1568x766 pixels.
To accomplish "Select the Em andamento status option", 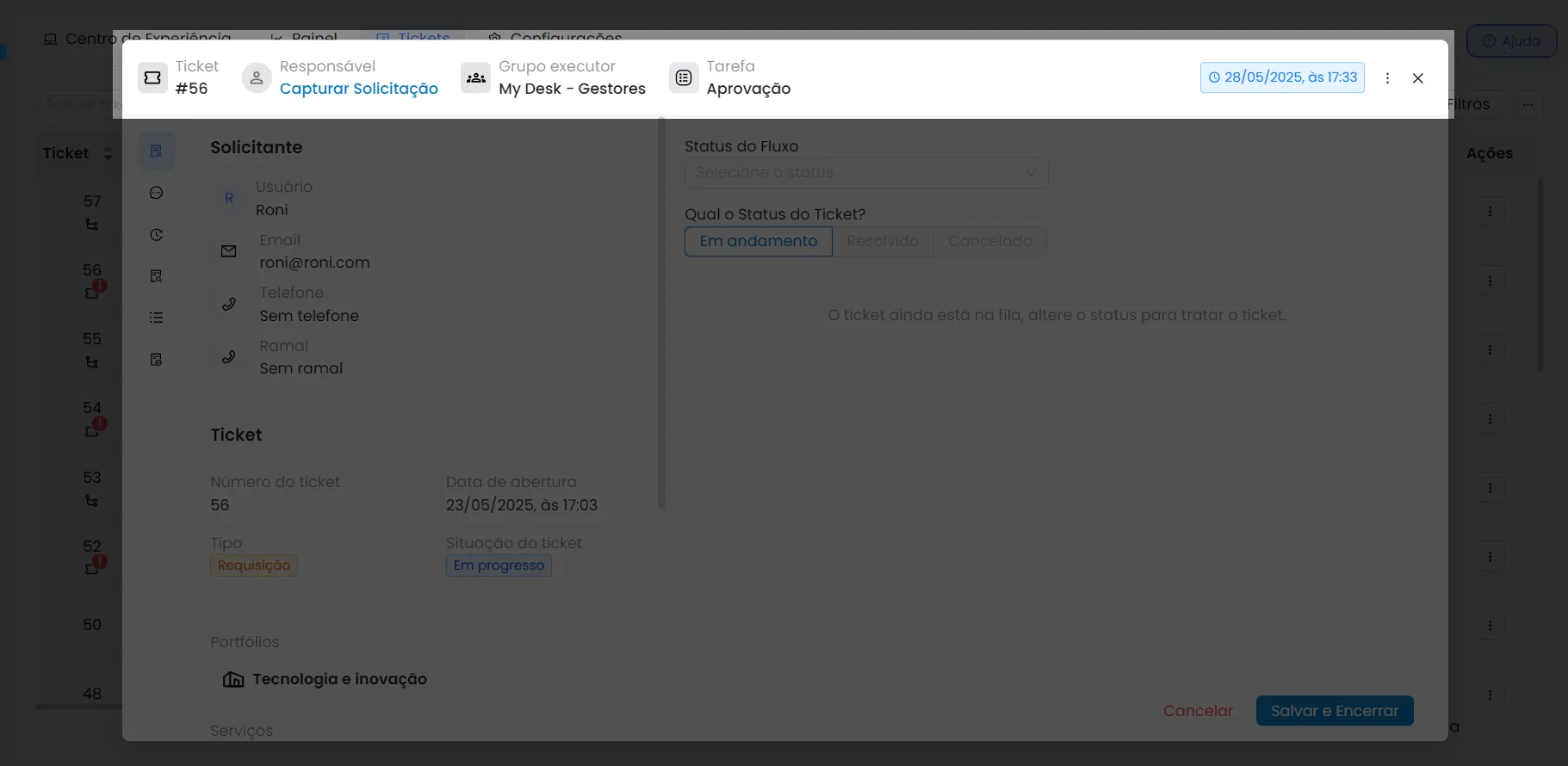I will [759, 241].
